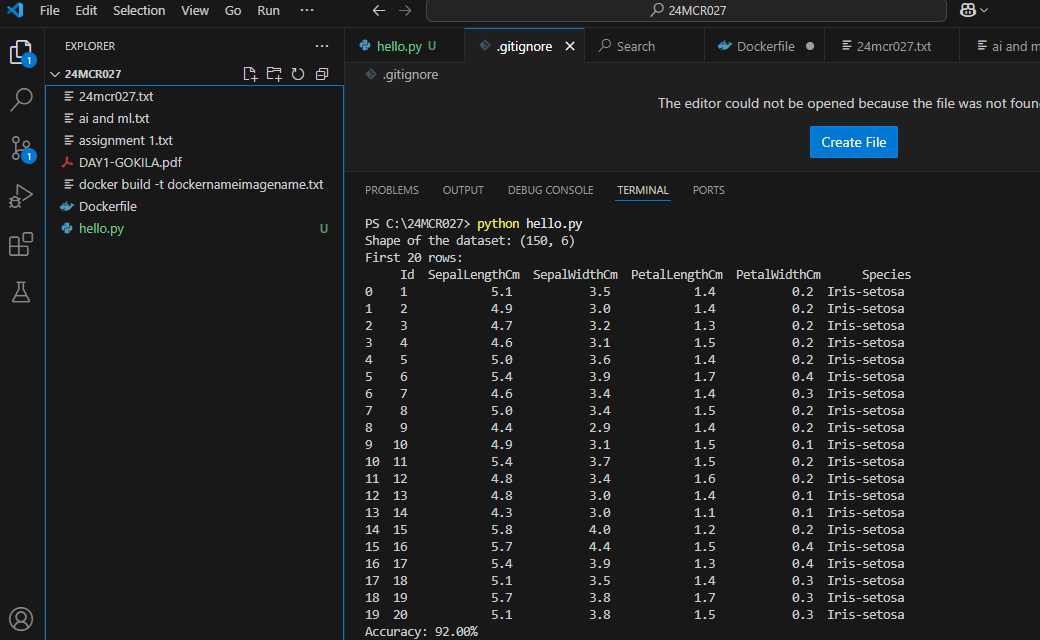Open the Source Control view
The height and width of the screenshot is (640, 1040).
pos(21,149)
